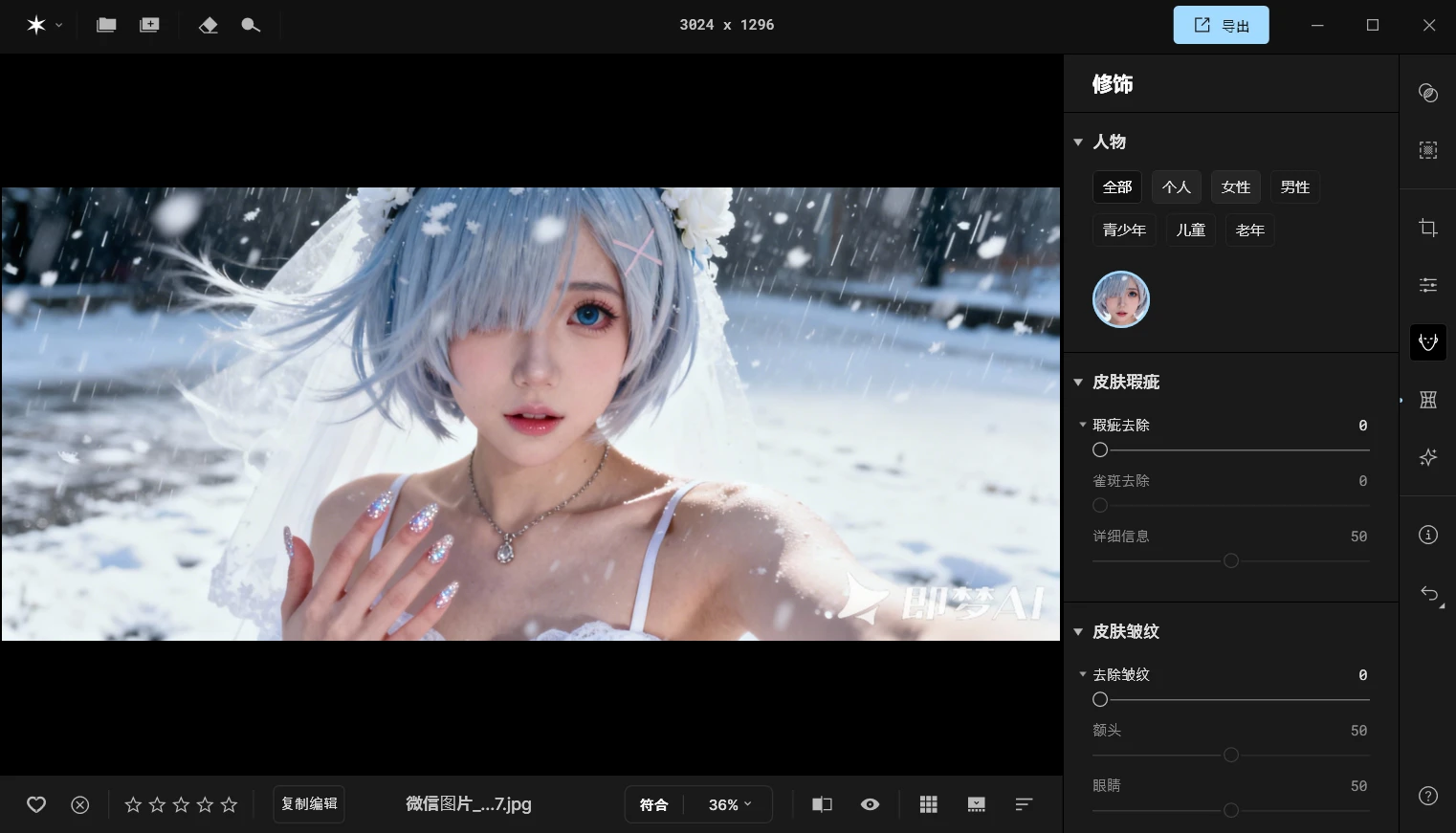Viewport: 1456px width, 833px height.
Task: Select the eraser tool in toolbar
Action: tap(208, 26)
